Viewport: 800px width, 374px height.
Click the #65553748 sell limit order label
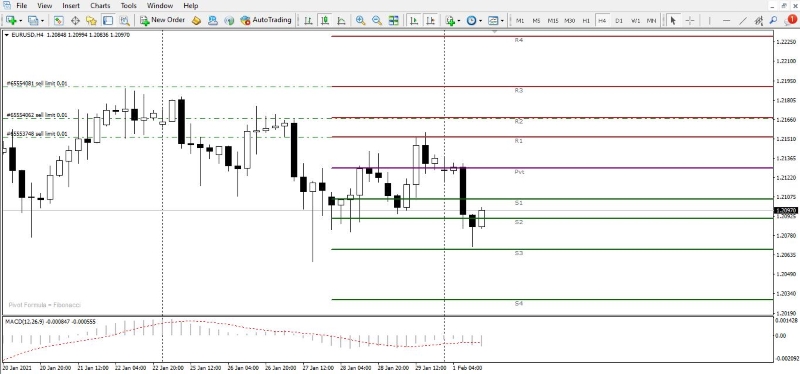[x=37, y=134]
